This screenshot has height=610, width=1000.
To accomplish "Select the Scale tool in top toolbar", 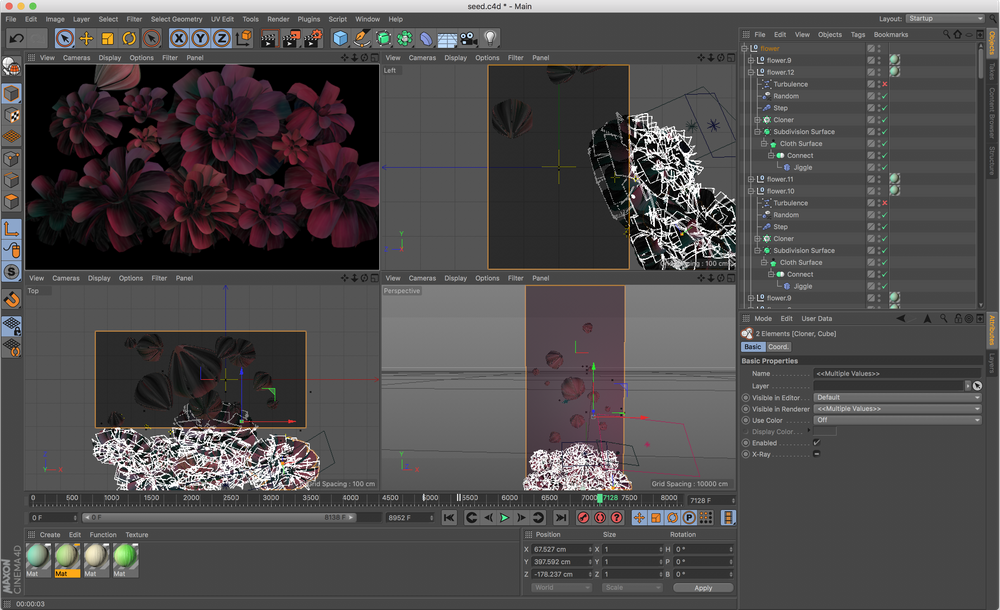I will point(108,38).
